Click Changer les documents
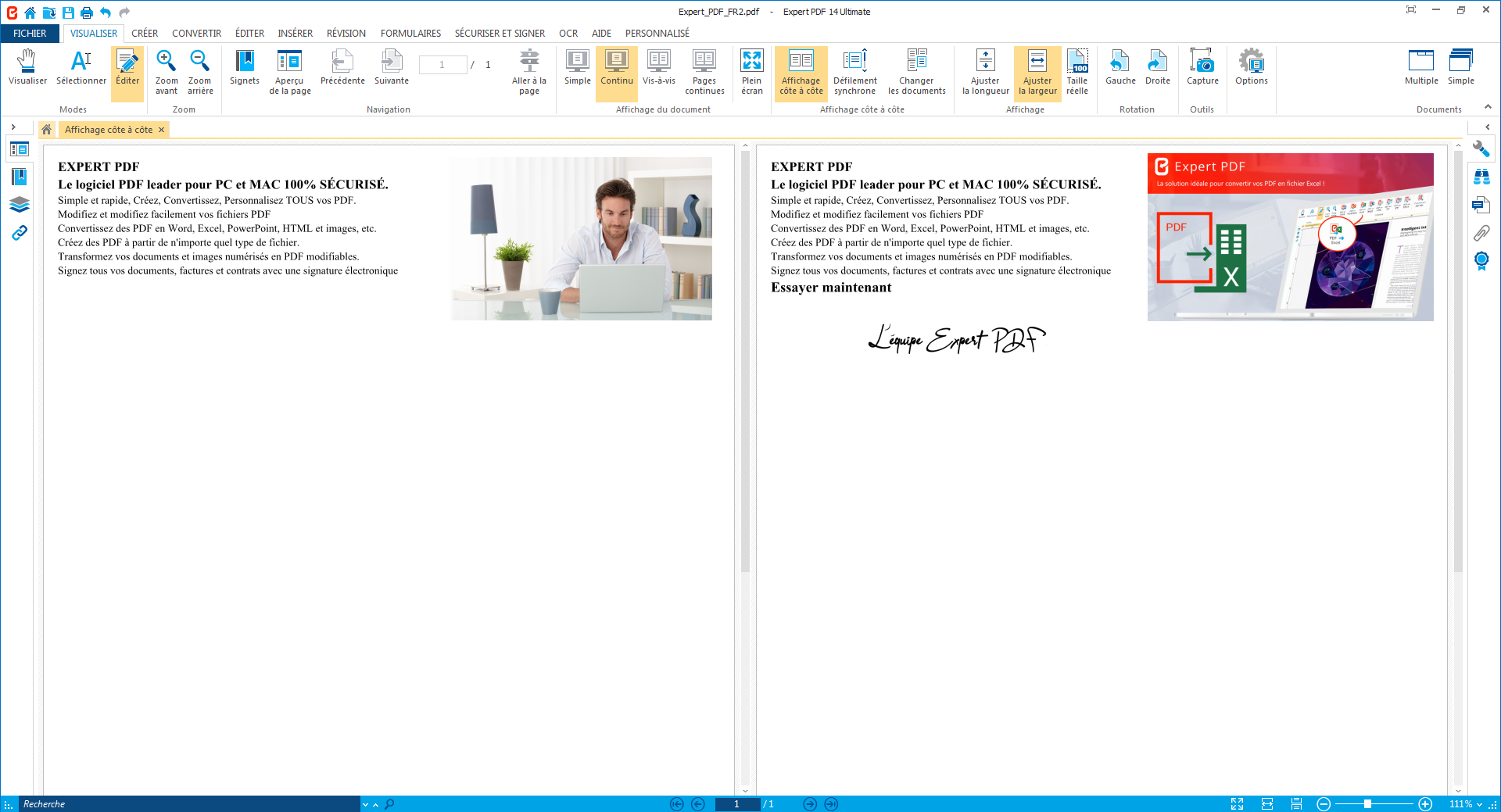This screenshot has width=1501, height=812. (x=917, y=73)
